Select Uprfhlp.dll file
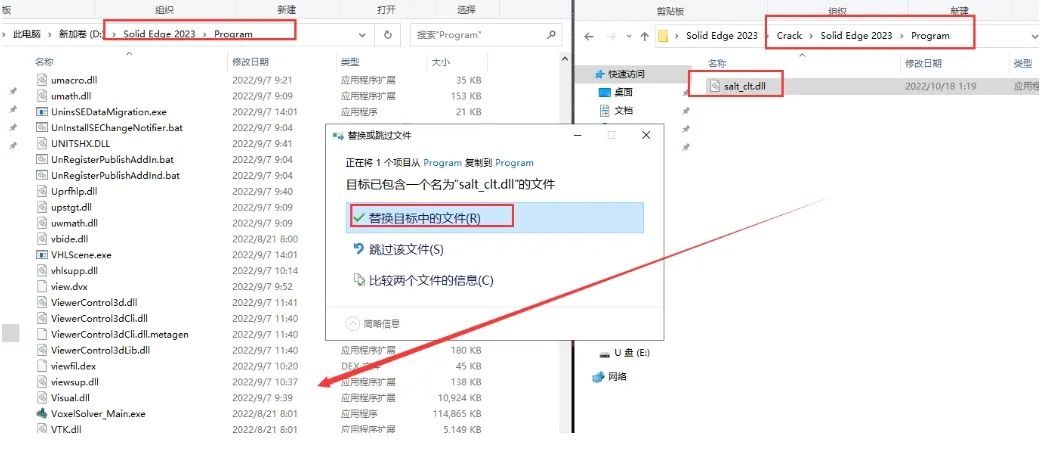Screen dimensions: 1041x449 (74, 191)
